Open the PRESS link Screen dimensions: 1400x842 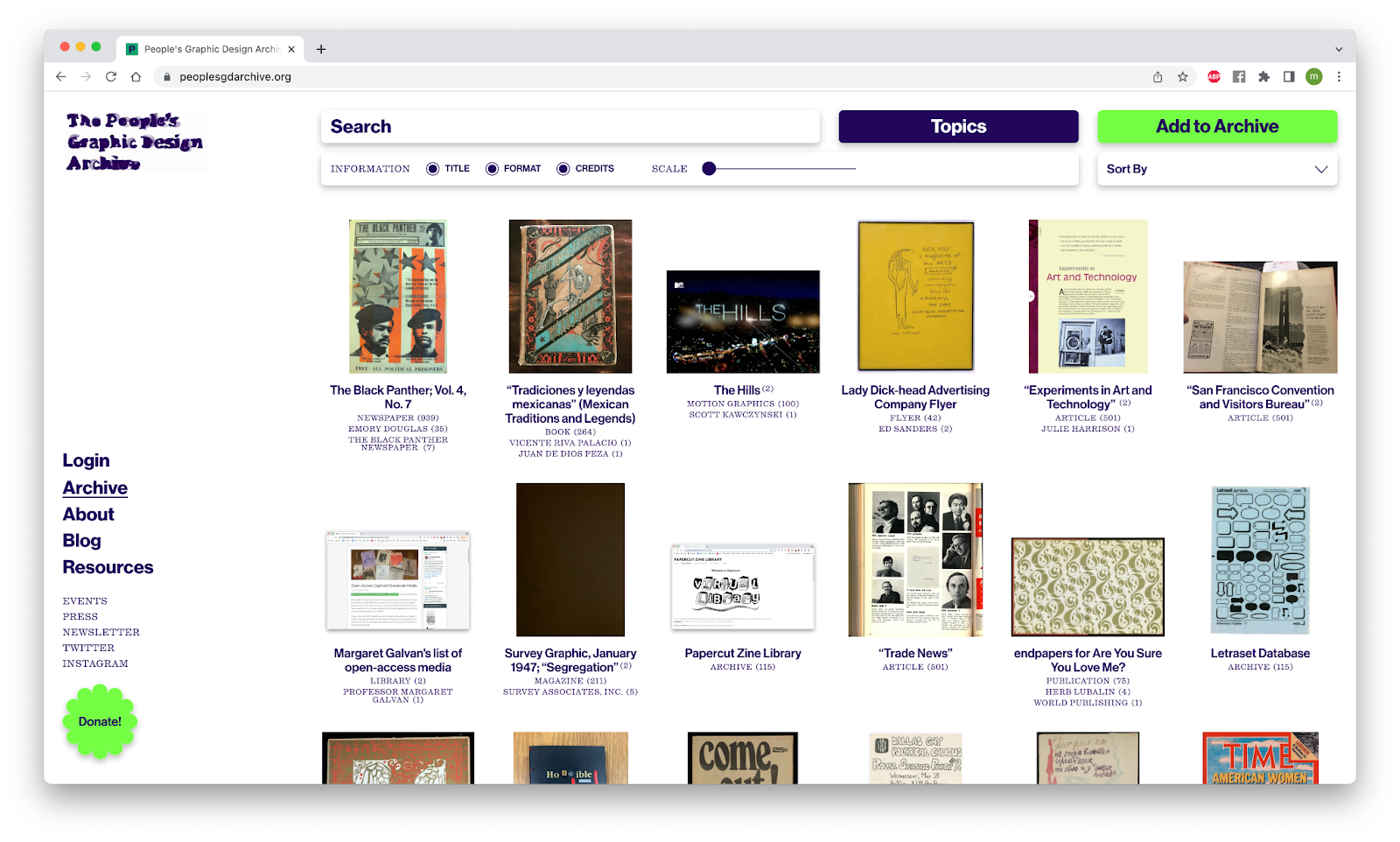tap(80, 617)
